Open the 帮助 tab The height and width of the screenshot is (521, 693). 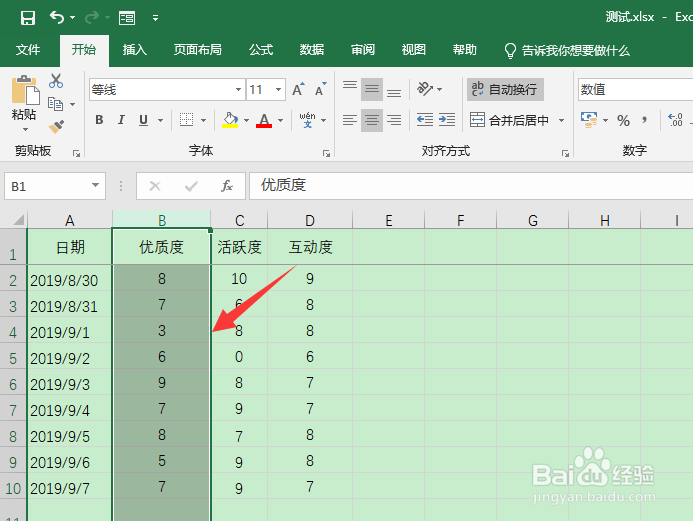[465, 49]
